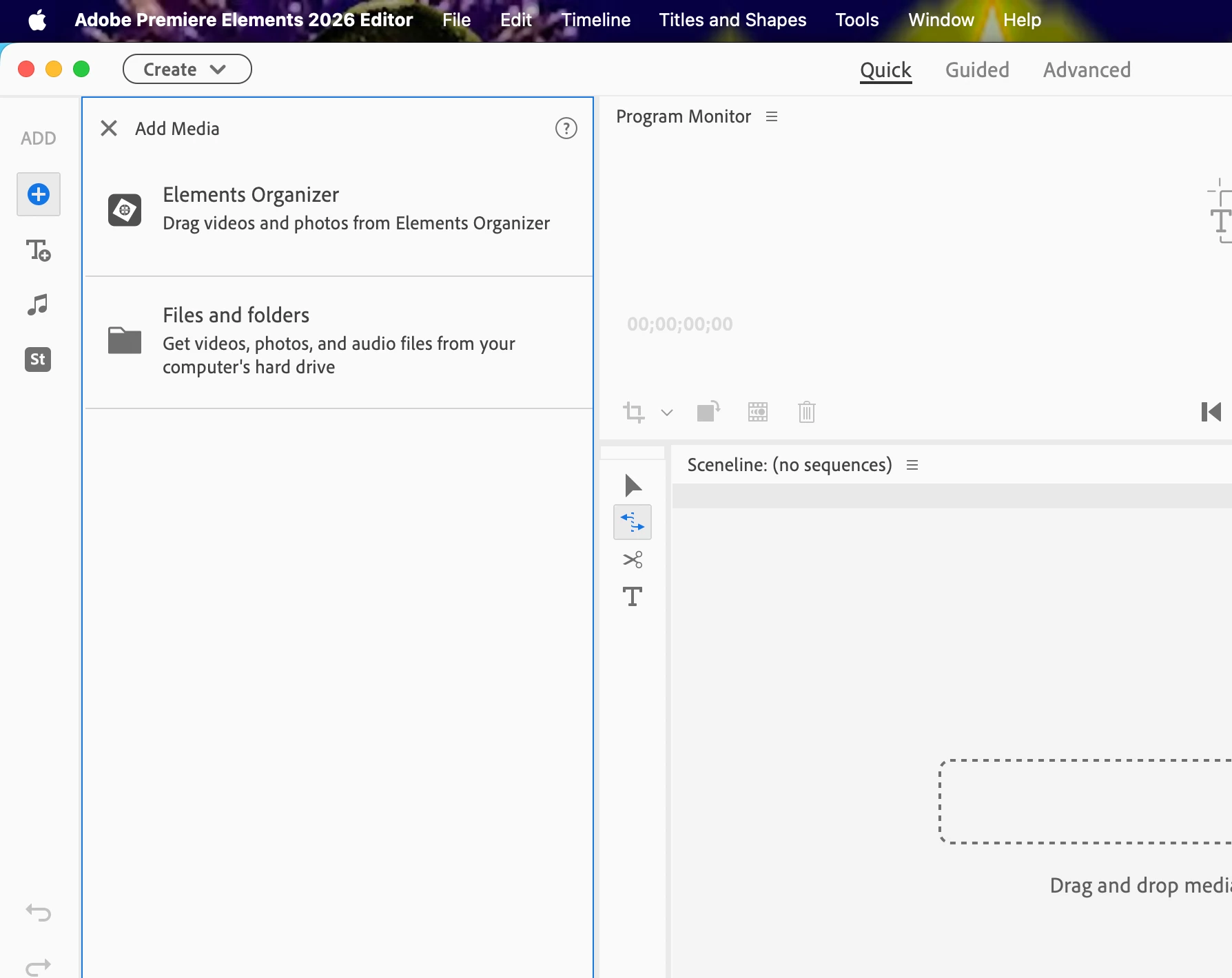Screen dimensions: 1232x978
Task: Choose Files and folders media source
Action: click(x=338, y=341)
